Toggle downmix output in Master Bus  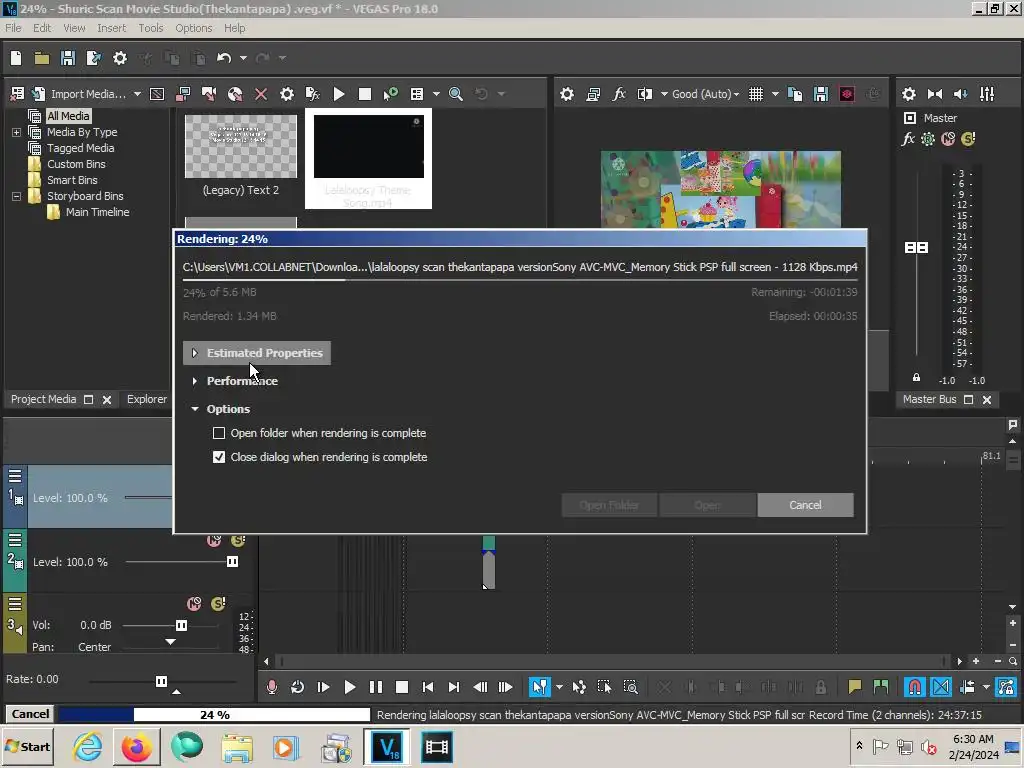pyautogui.click(x=935, y=94)
